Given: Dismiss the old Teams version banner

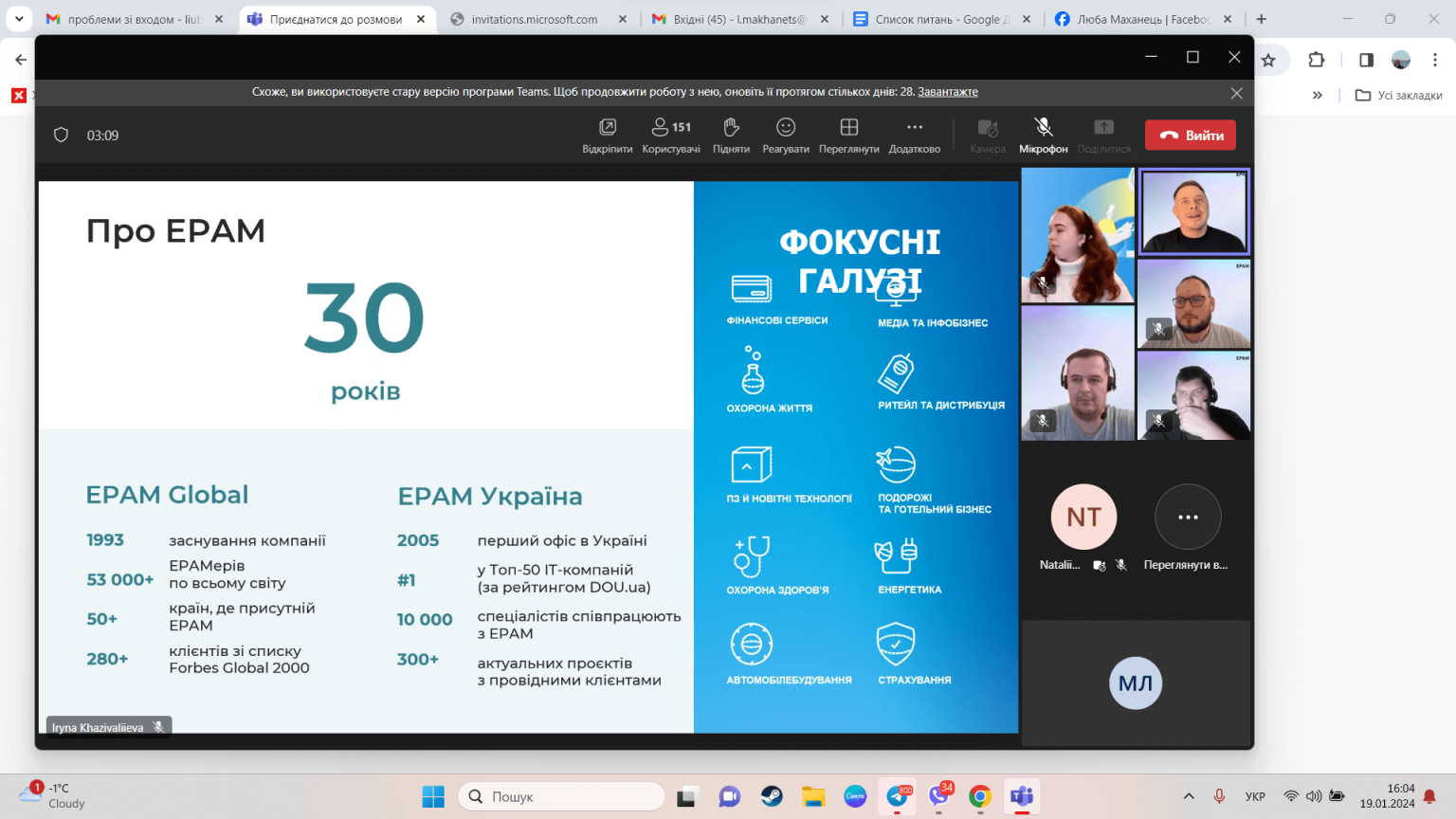Looking at the screenshot, I should [x=1236, y=93].
